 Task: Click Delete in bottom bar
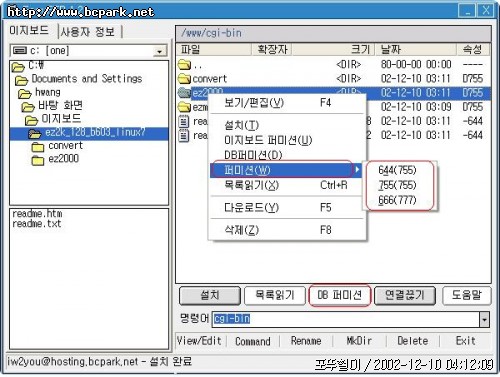click(x=413, y=341)
